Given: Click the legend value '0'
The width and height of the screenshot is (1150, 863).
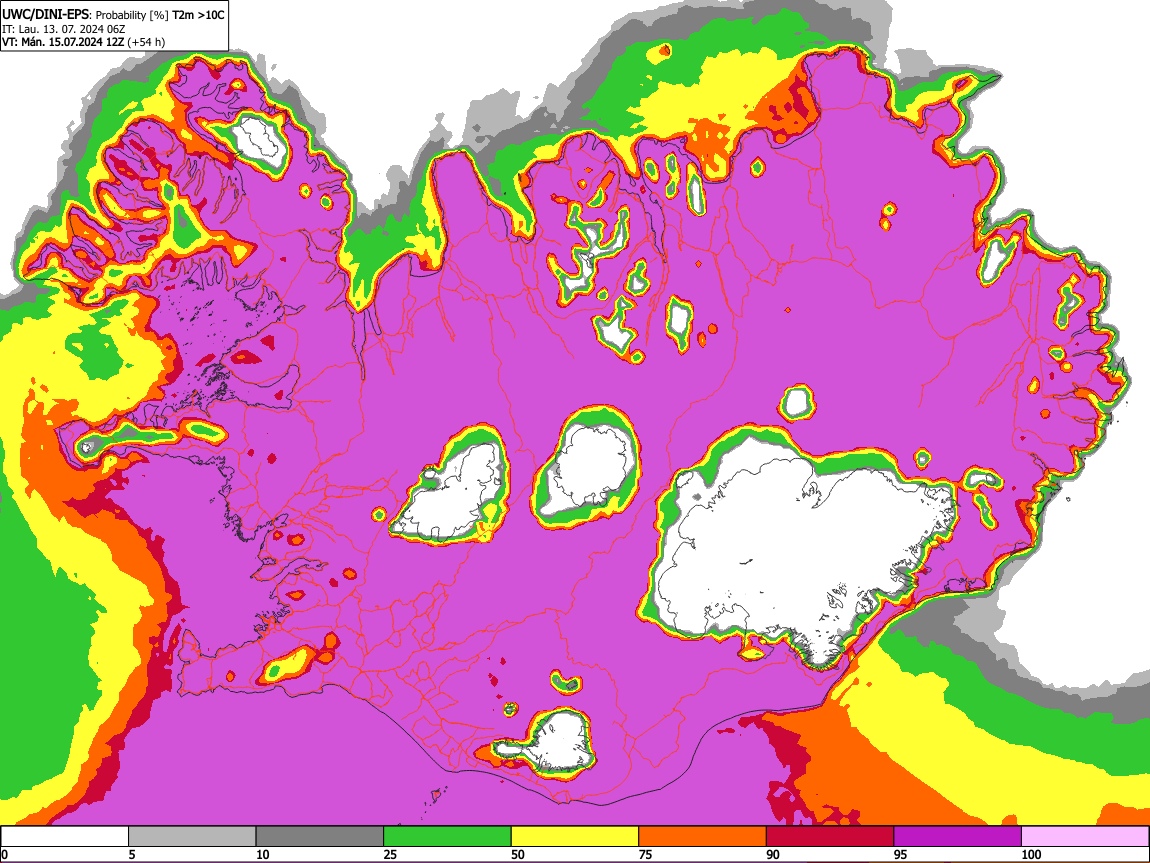Looking at the screenshot, I should (4, 854).
